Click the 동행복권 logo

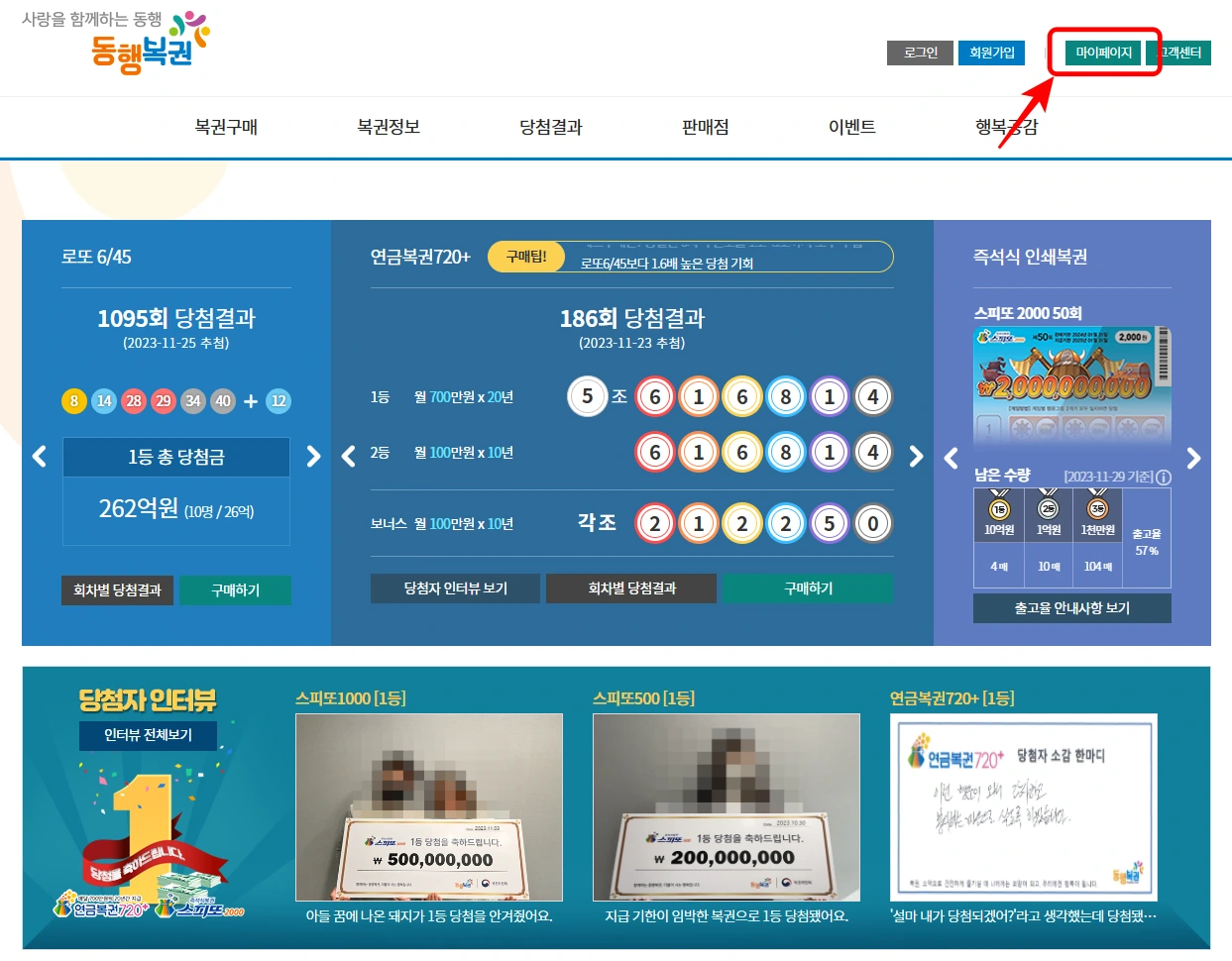[x=138, y=45]
